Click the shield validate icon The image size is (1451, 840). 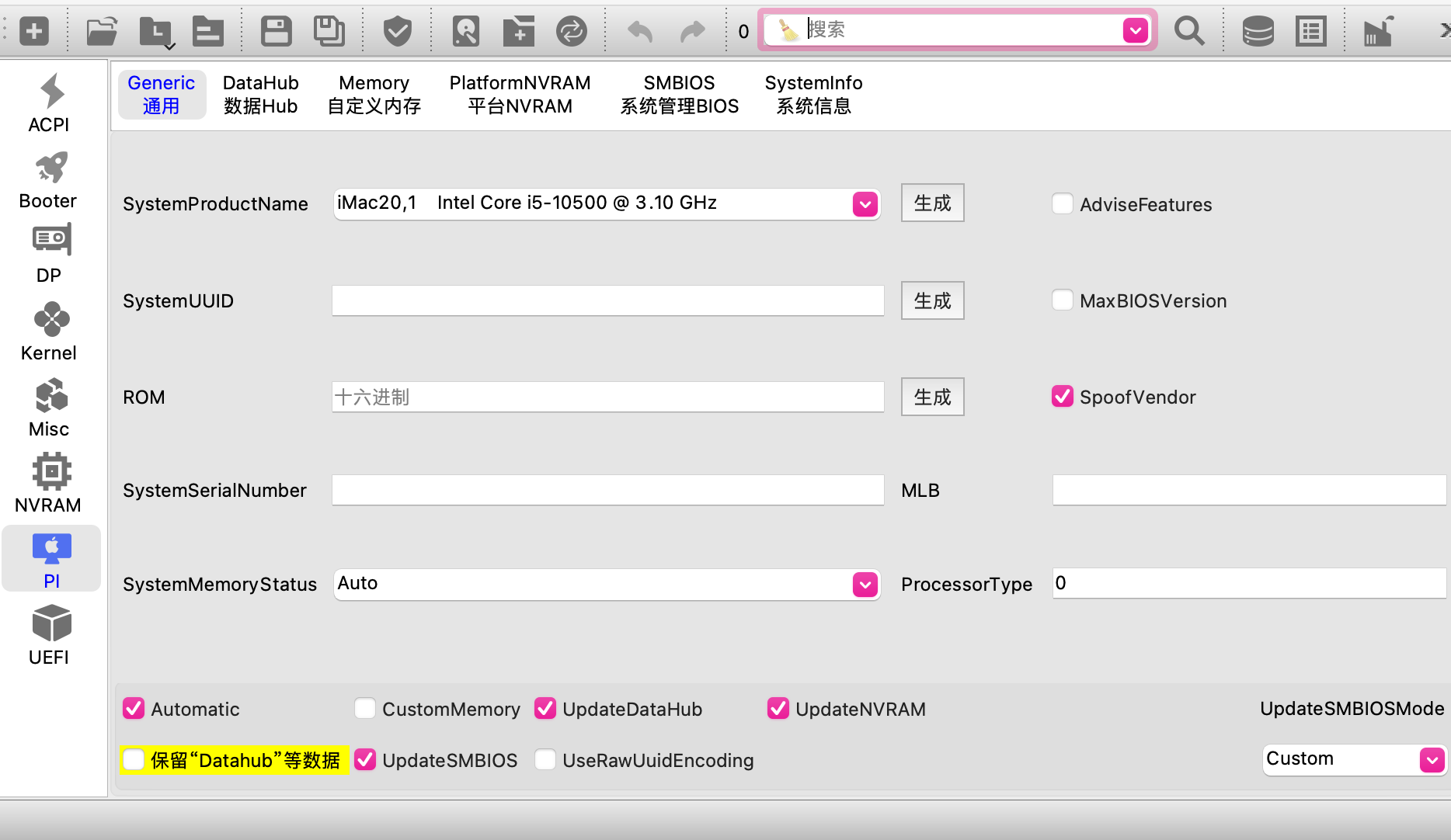tap(397, 32)
